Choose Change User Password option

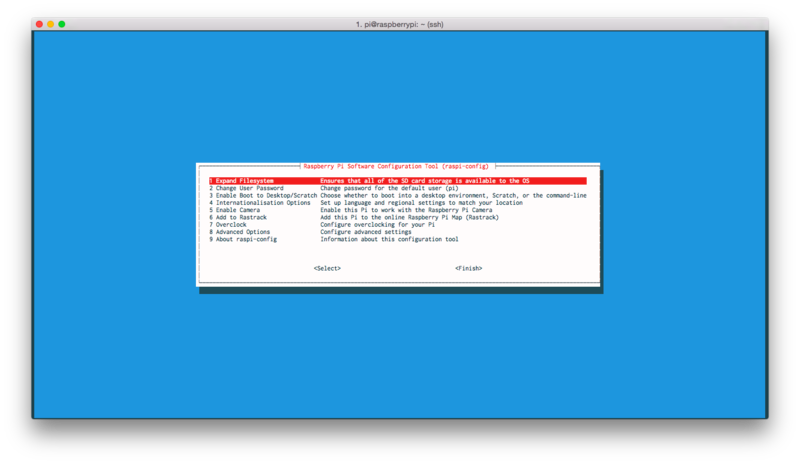pos(246,188)
